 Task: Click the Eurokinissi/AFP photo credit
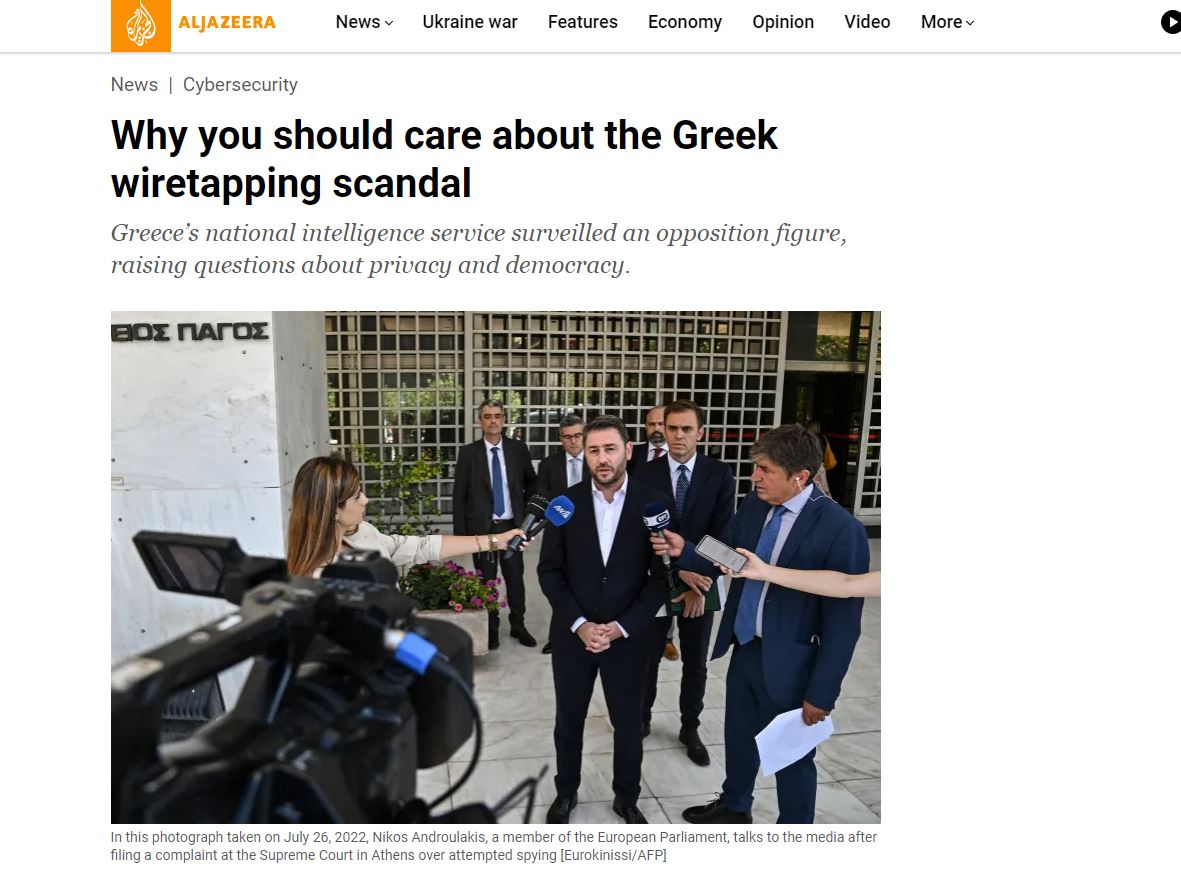(x=613, y=855)
